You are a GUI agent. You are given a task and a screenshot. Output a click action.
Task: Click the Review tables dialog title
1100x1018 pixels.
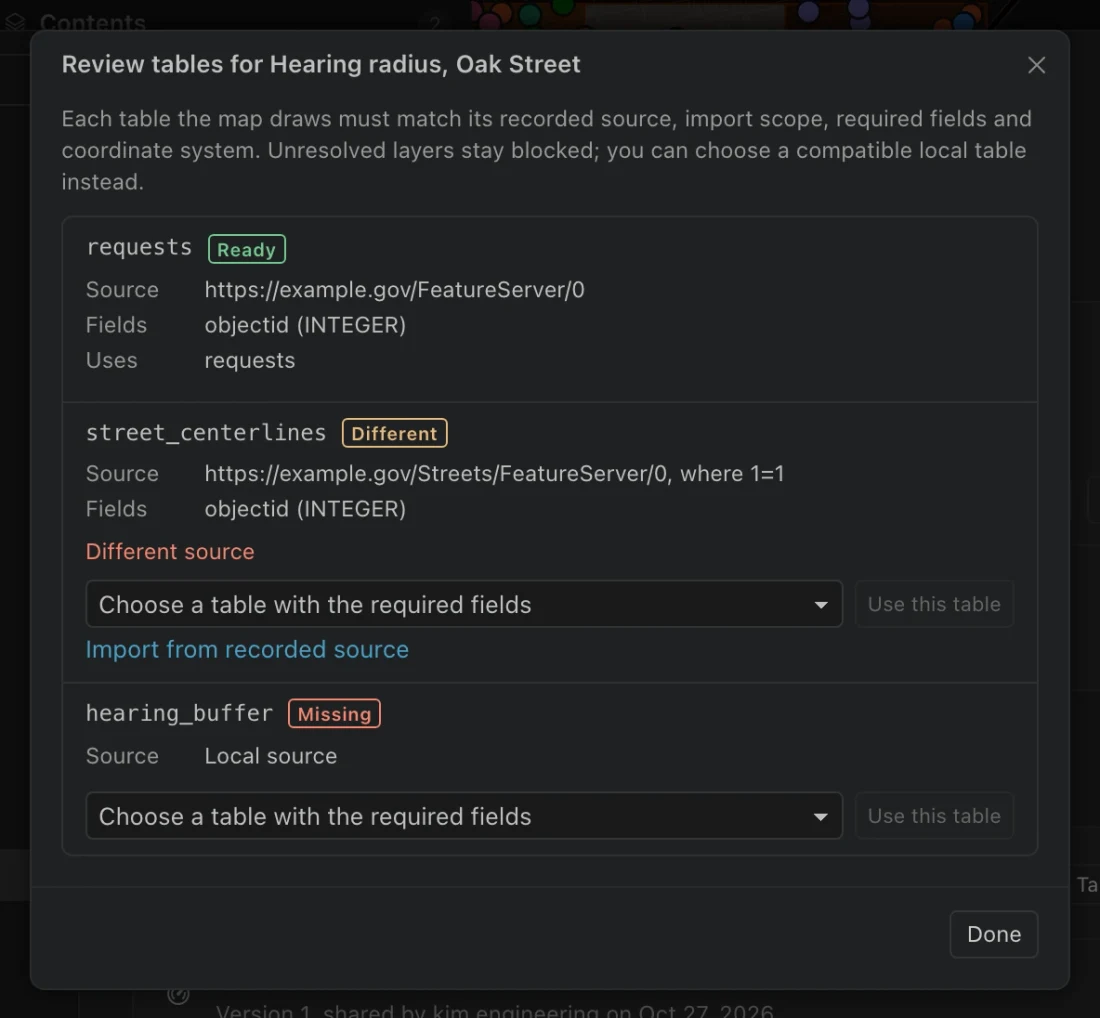click(x=321, y=65)
